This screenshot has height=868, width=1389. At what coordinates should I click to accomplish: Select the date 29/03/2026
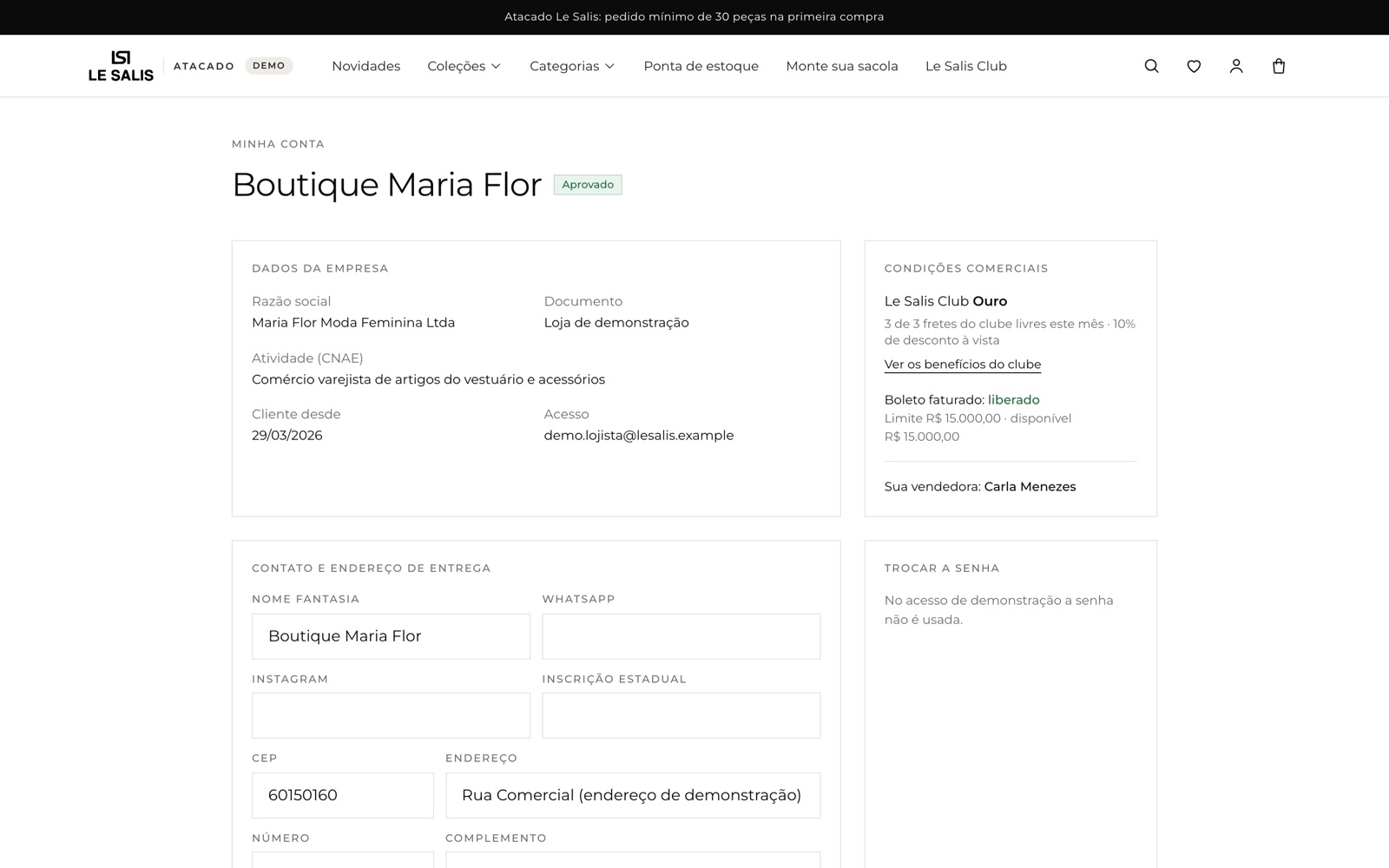pyautogui.click(x=287, y=435)
